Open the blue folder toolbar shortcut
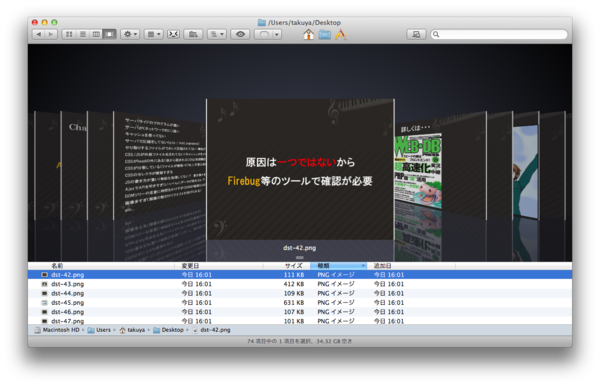This screenshot has width=600, height=386. pos(324,35)
